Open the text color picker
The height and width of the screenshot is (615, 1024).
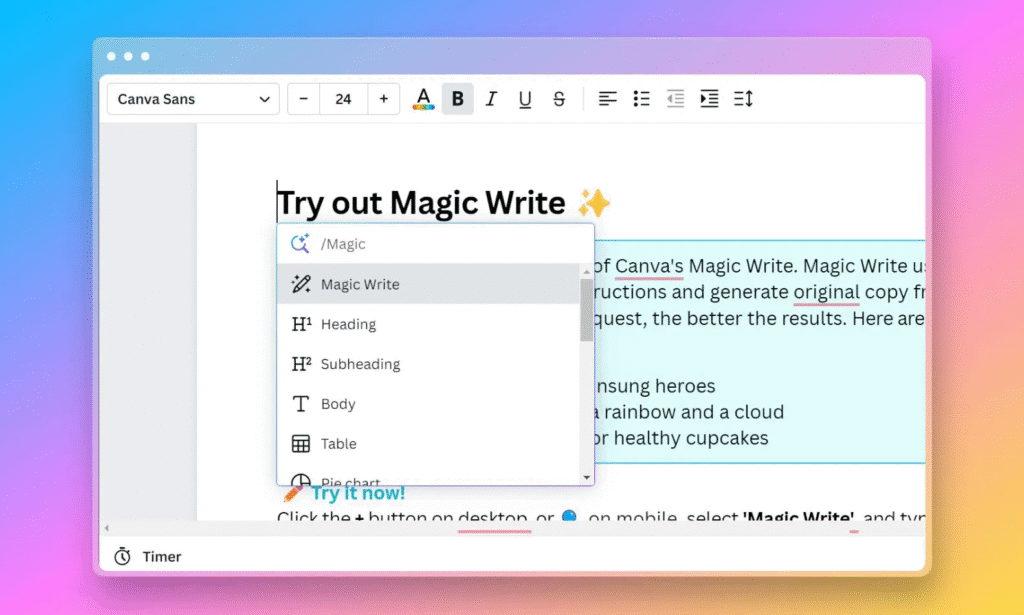pyautogui.click(x=423, y=99)
